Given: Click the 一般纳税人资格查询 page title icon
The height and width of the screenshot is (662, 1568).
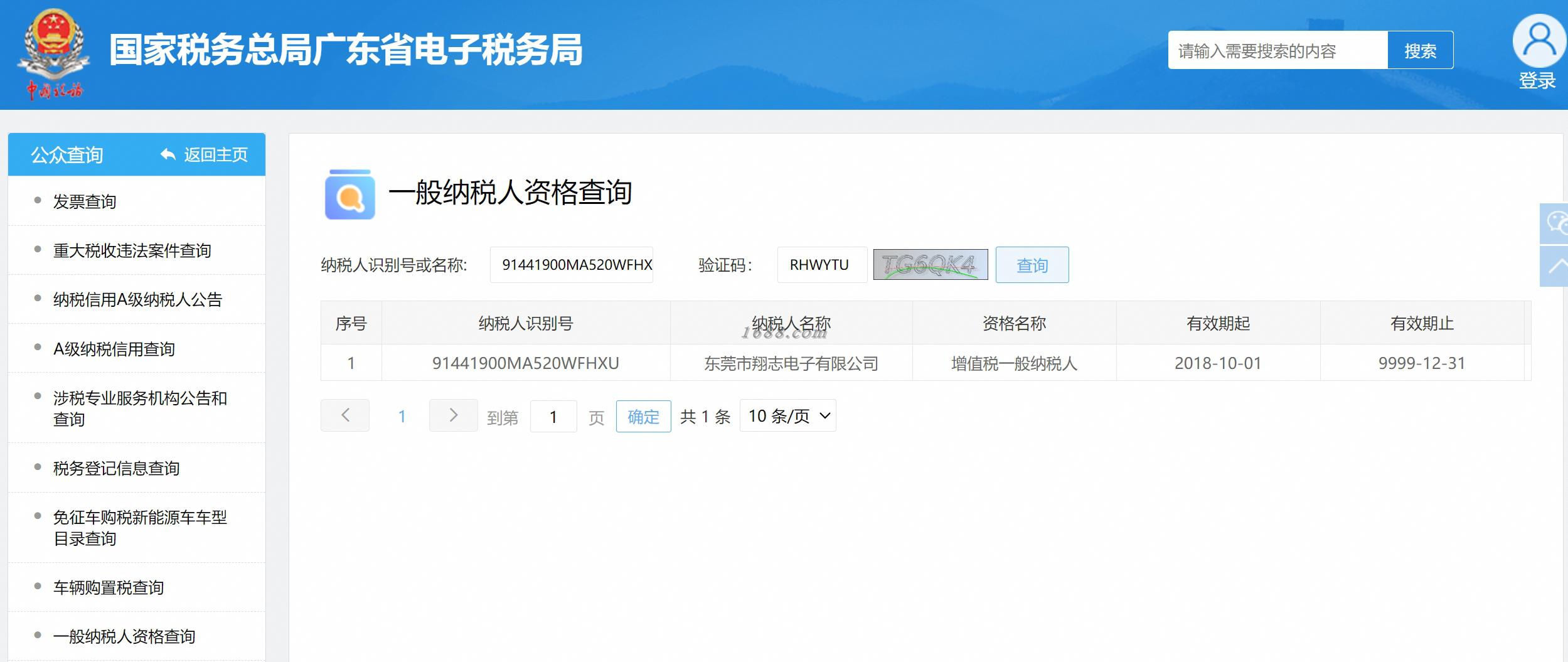Looking at the screenshot, I should (x=349, y=194).
